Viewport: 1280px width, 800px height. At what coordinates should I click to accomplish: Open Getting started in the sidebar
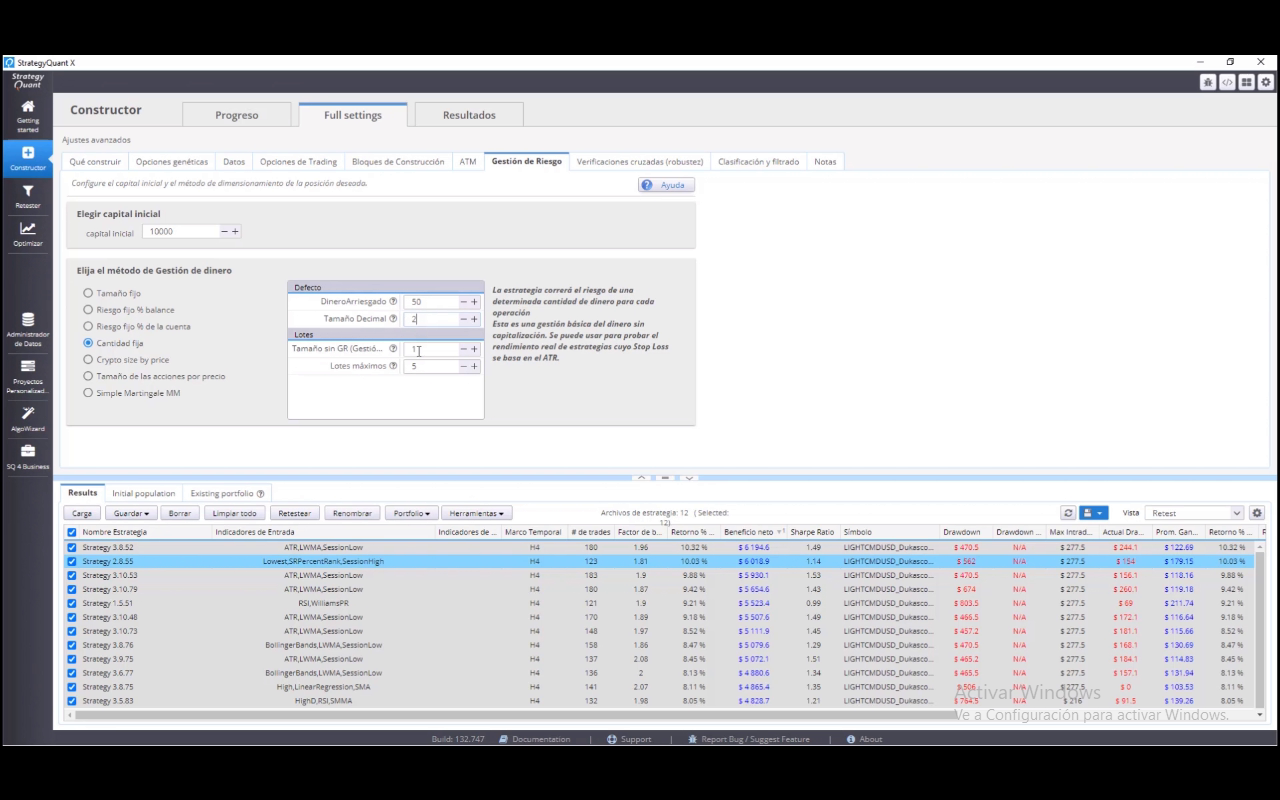click(28, 116)
